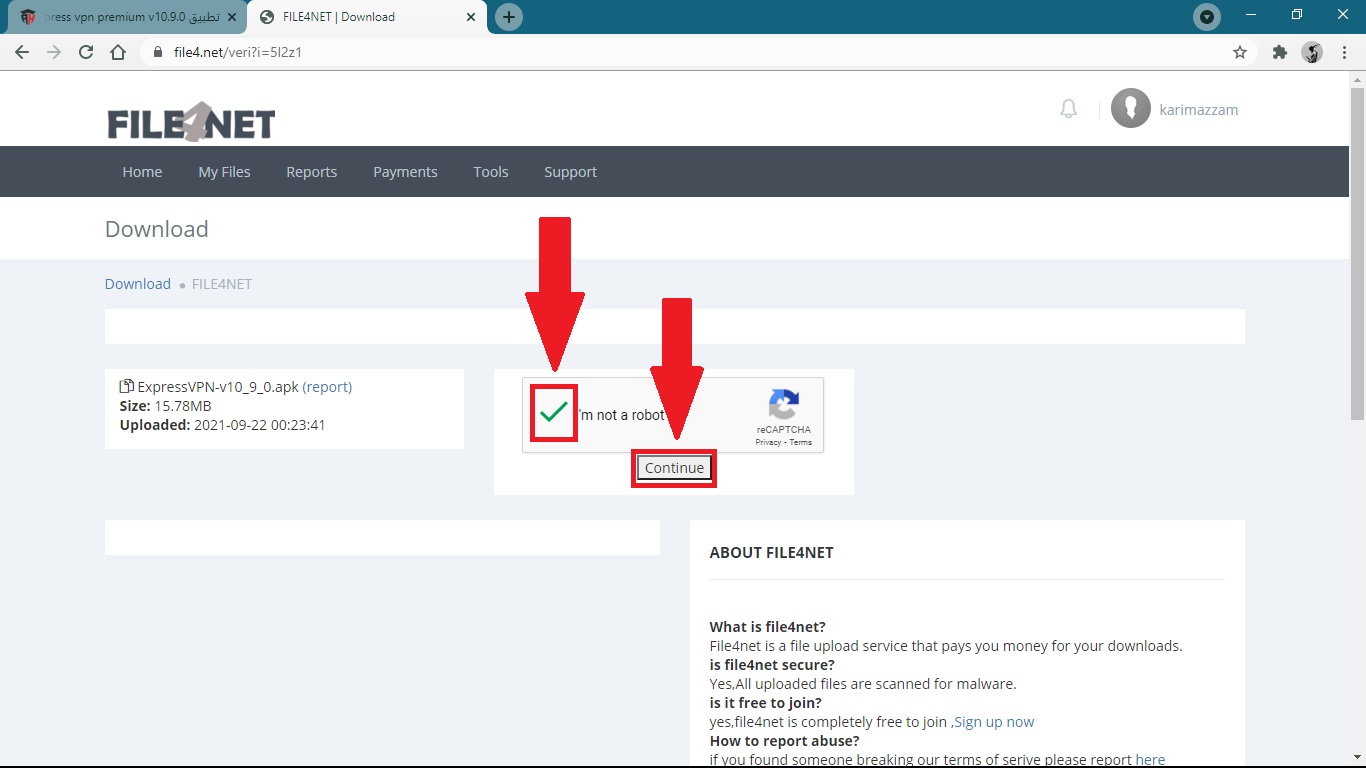Viewport: 1366px width, 768px height.
Task: Toggle the I'm not a robot checkbox
Action: (x=554, y=413)
